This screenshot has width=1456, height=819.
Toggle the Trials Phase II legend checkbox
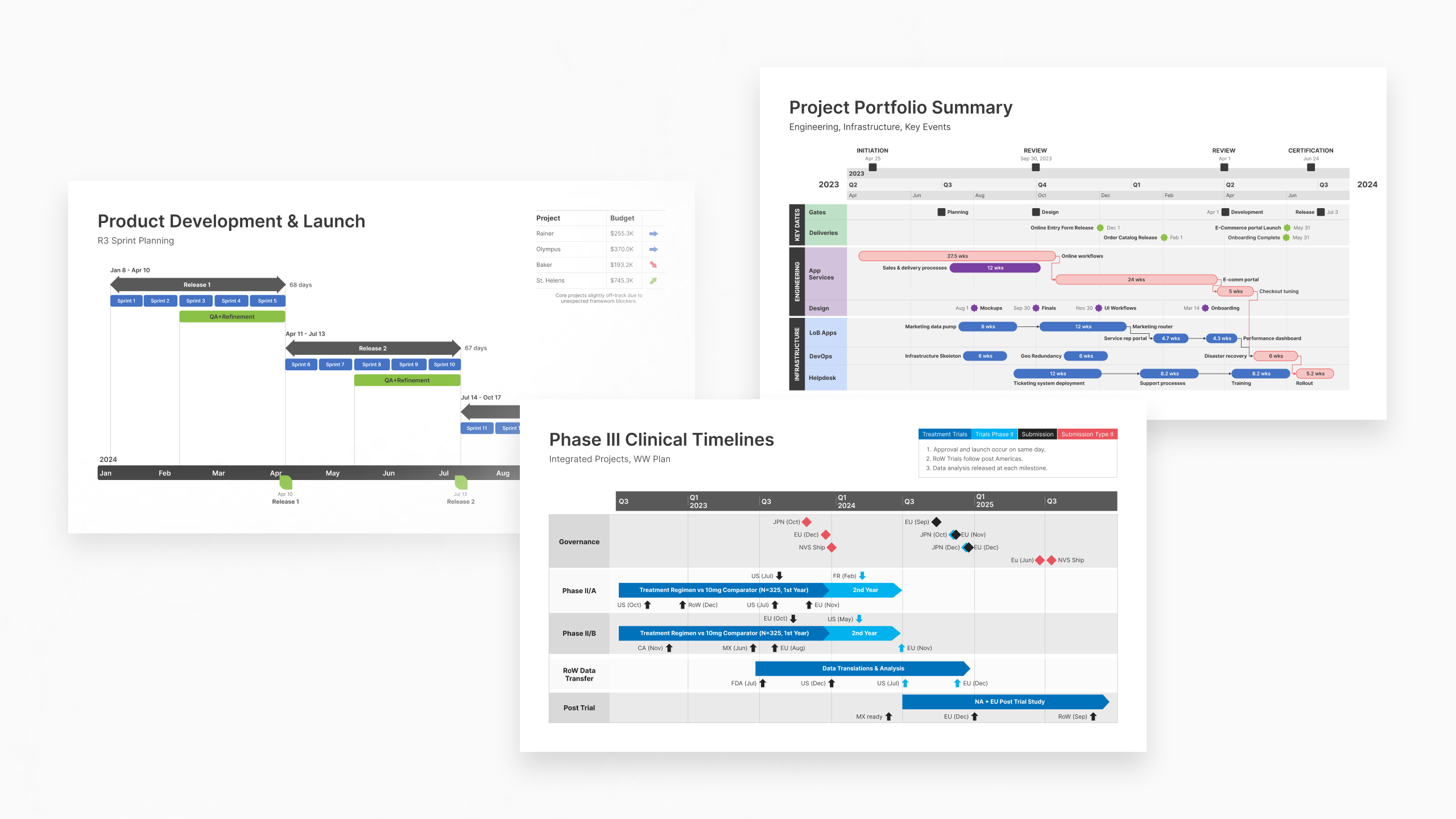(996, 434)
